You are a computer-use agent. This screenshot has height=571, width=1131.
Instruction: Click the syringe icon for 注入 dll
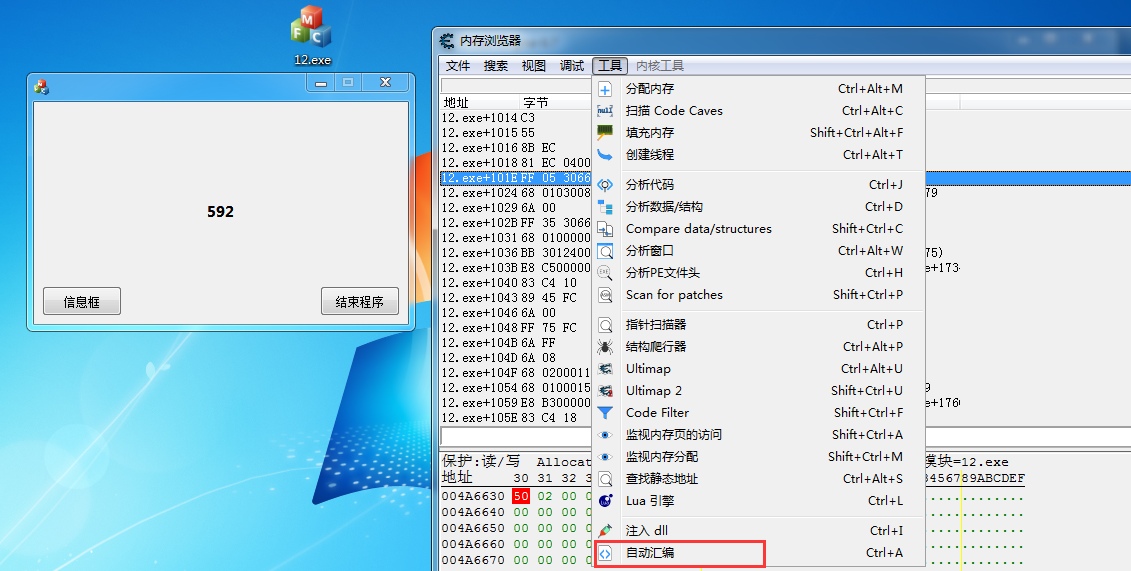click(x=605, y=531)
